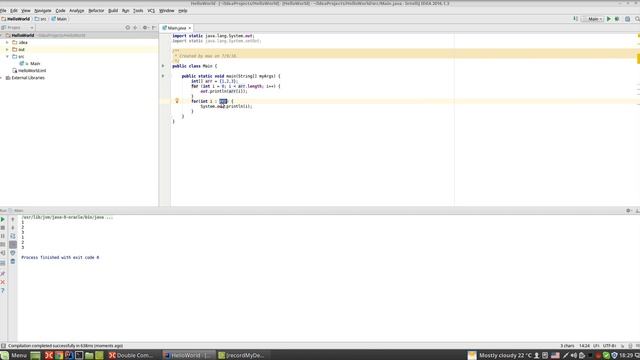Image resolution: width=640 pixels, height=360 pixels.
Task: Open the Build menu
Action: click(113, 11)
